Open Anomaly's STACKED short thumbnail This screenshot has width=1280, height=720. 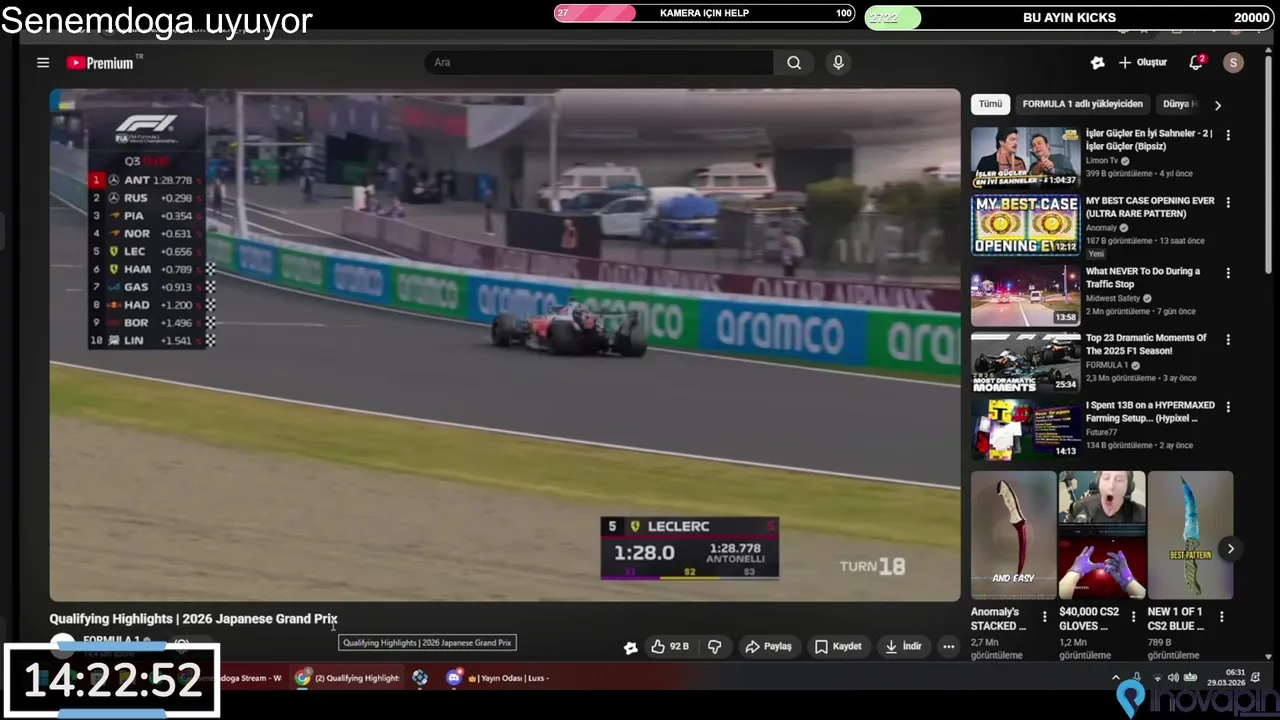(x=1013, y=535)
